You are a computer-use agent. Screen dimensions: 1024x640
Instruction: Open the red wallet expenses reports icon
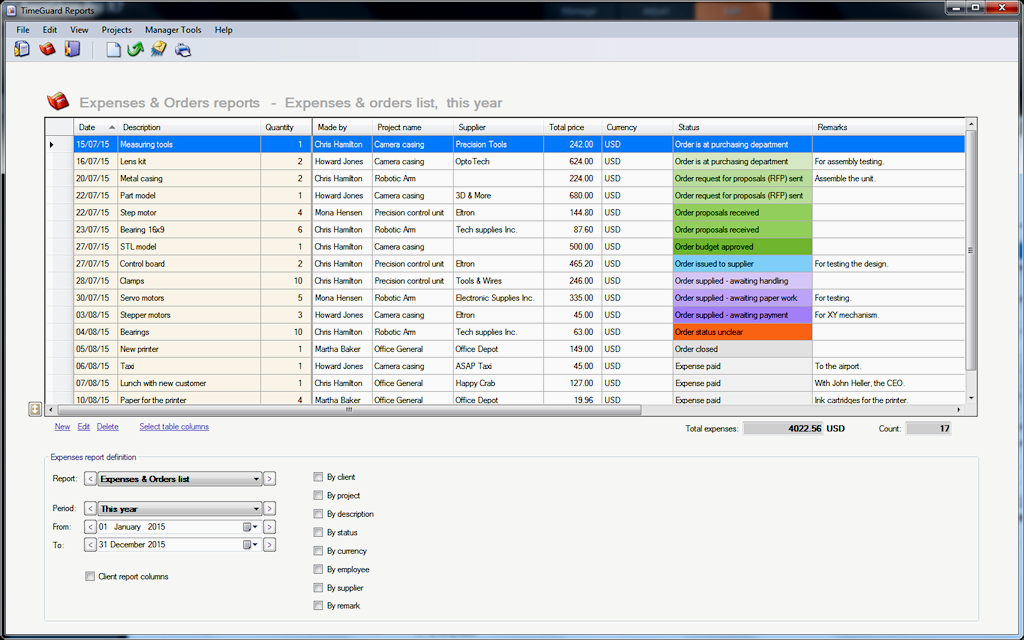[47, 50]
